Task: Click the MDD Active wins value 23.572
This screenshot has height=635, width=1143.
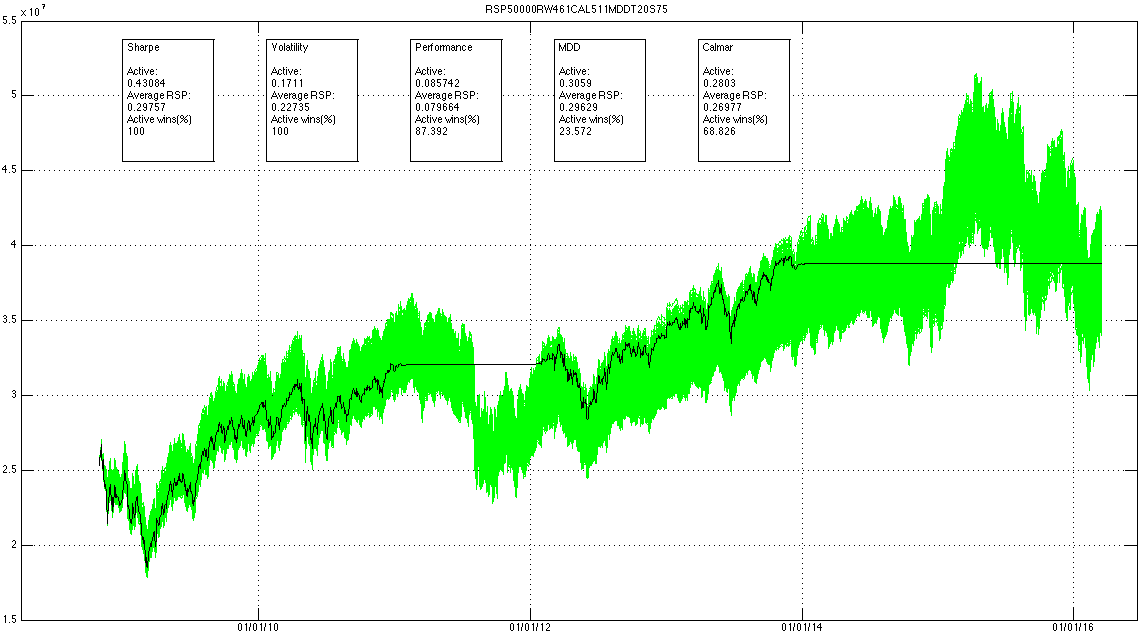Action: 574,131
